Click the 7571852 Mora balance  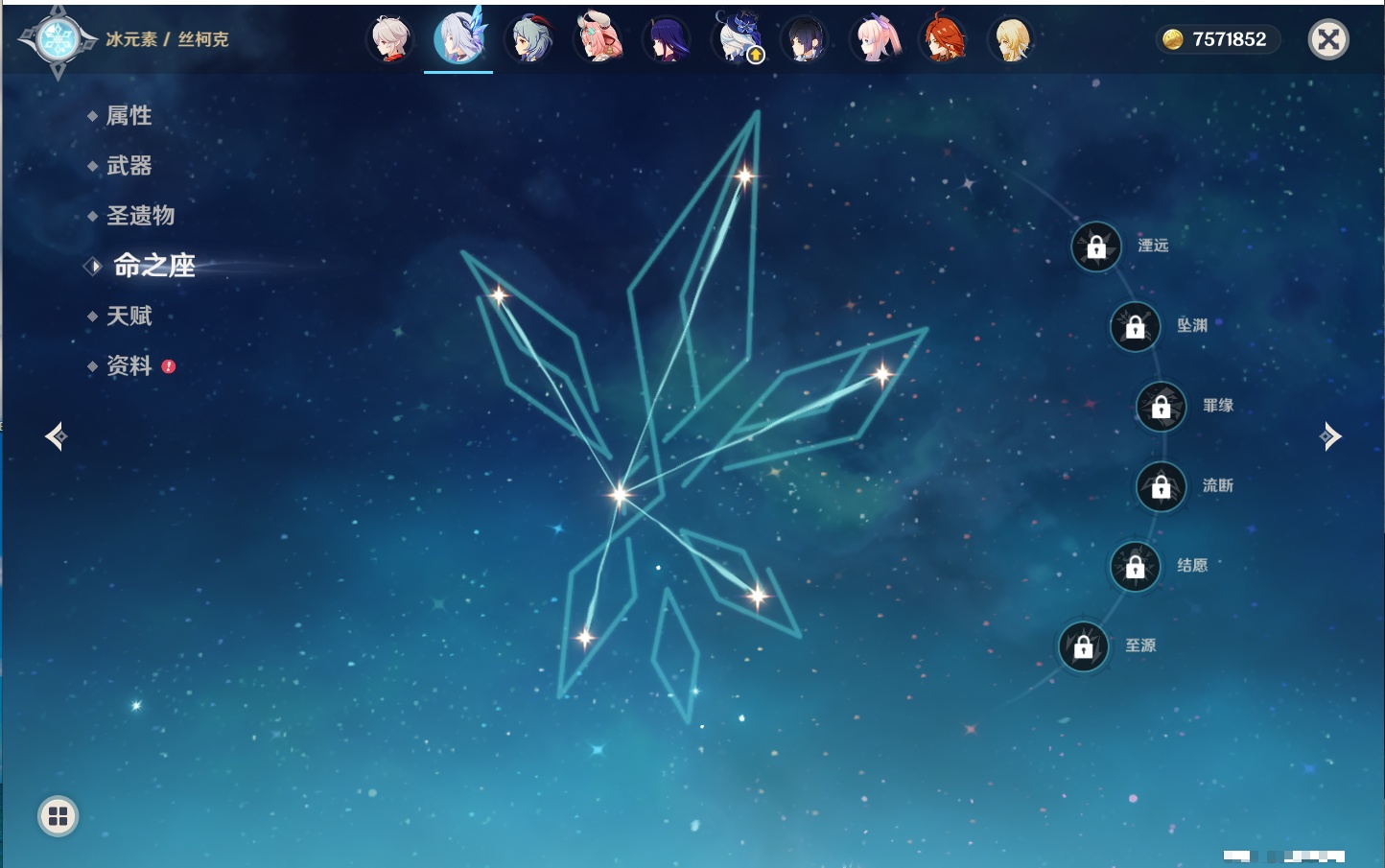point(1230,39)
